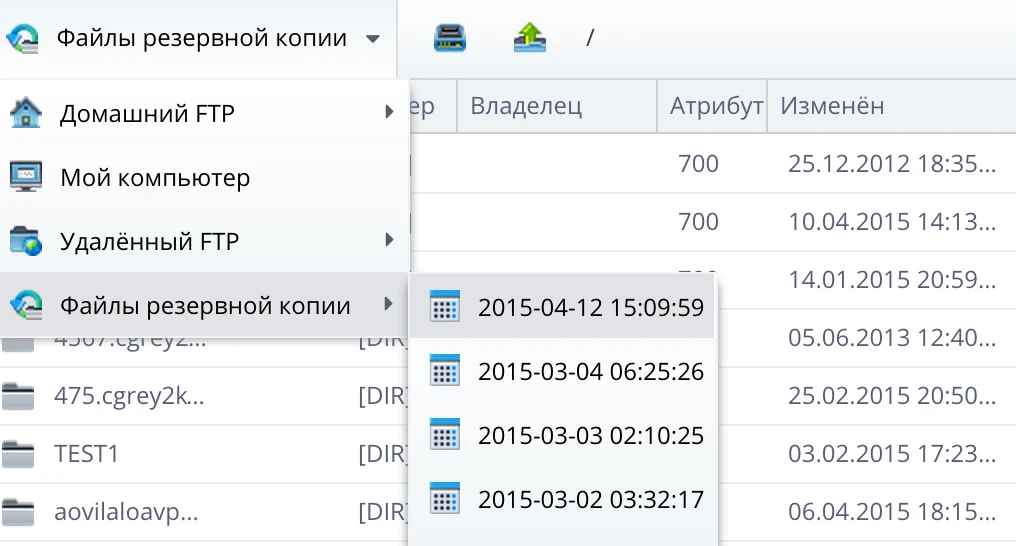1016x546 pixels.
Task: Click folder icon next to aovilaloavp...
Action: coord(17,512)
